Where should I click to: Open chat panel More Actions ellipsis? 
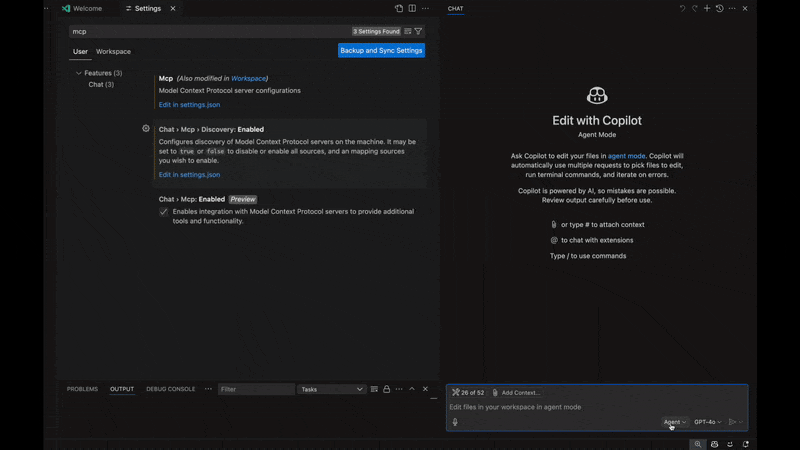(732, 8)
